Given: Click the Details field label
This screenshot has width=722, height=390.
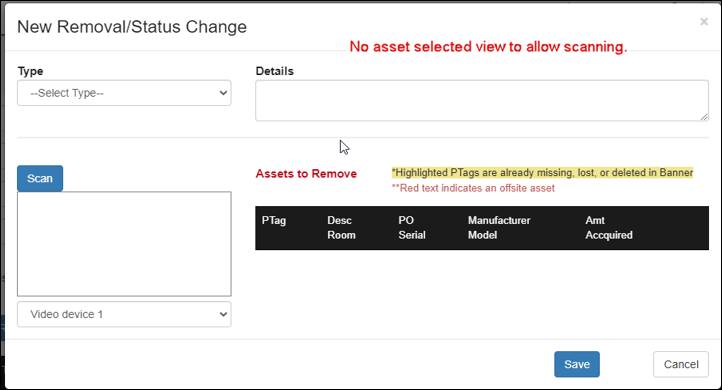Looking at the screenshot, I should point(274,71).
